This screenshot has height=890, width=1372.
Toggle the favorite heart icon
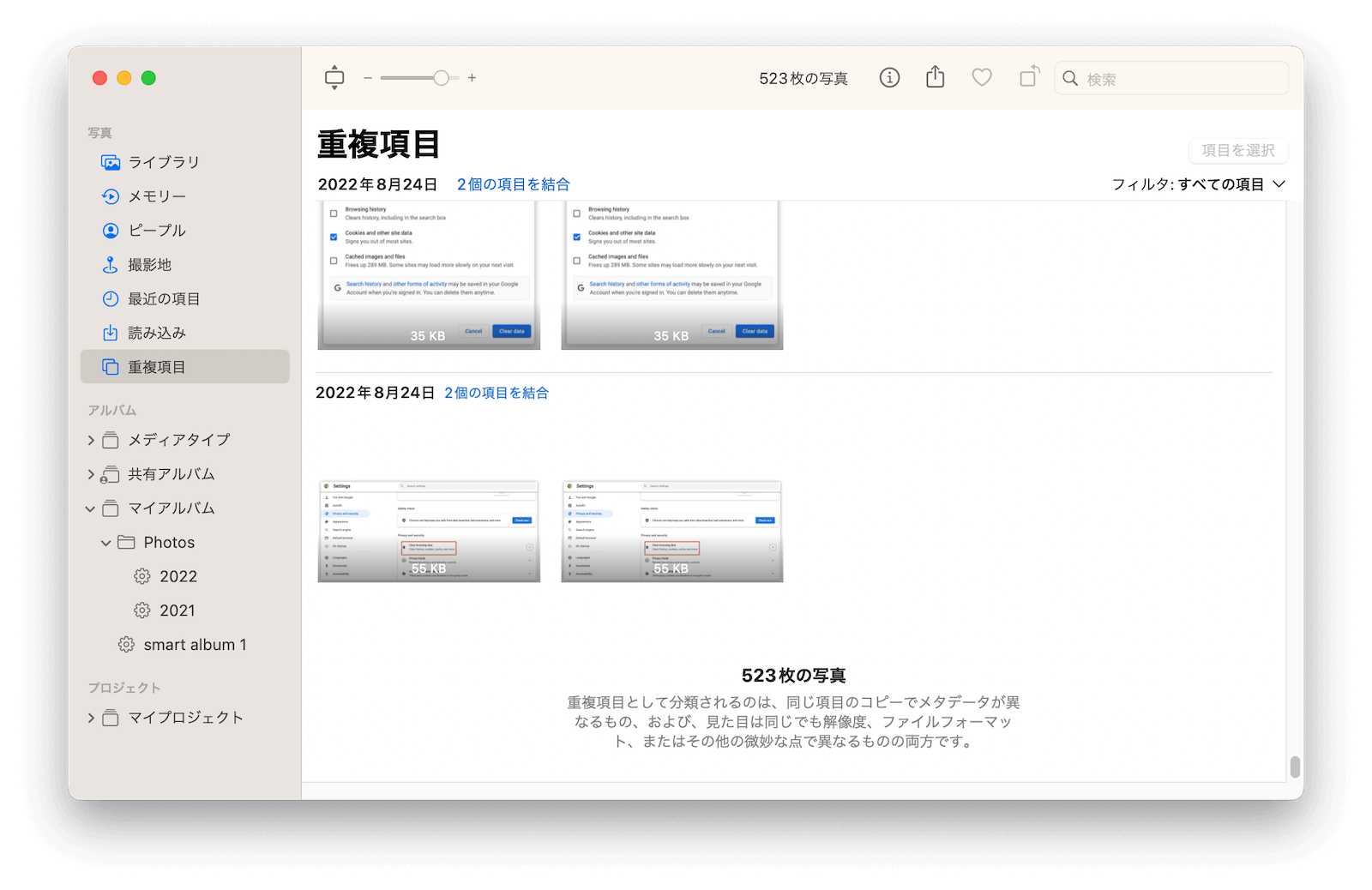point(982,78)
